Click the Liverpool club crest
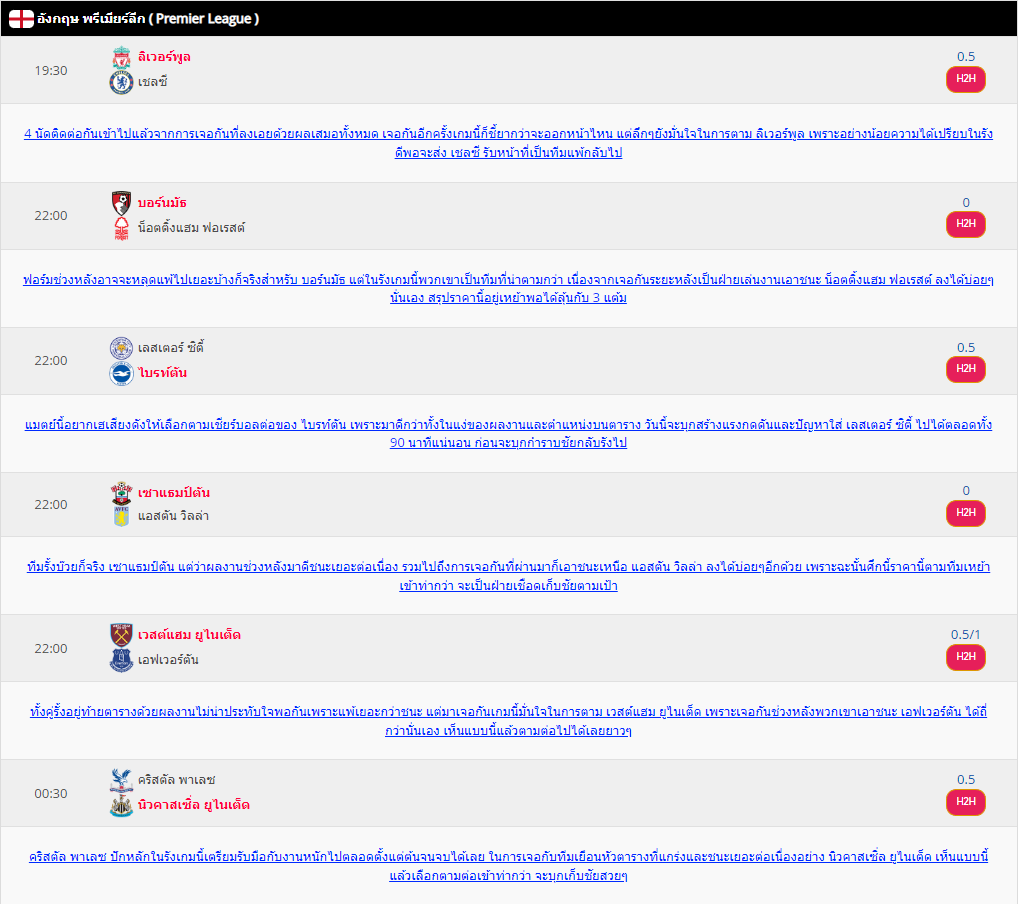Viewport: 1018px width, 904px height. click(121, 58)
